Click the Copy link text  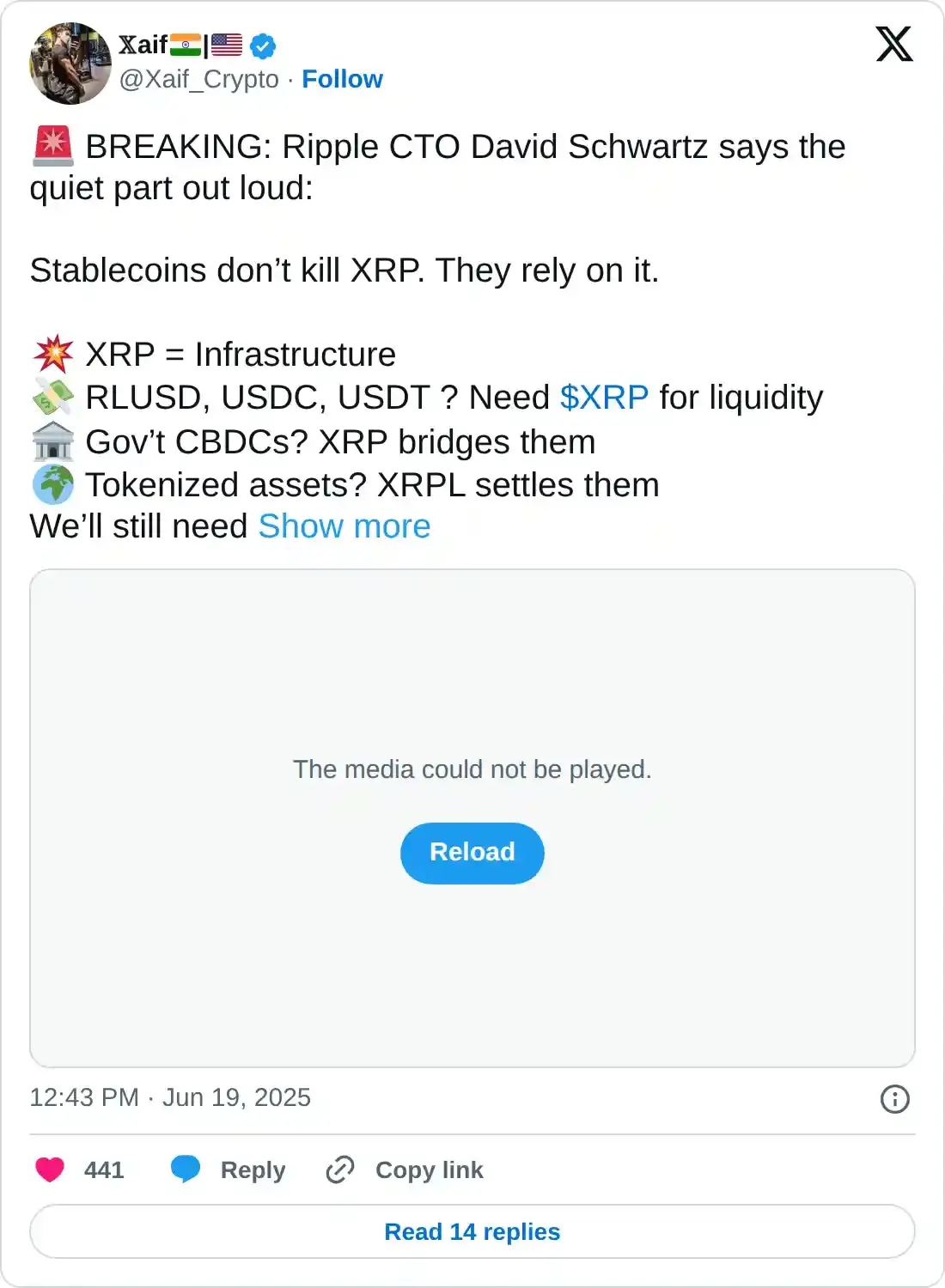coord(429,1170)
